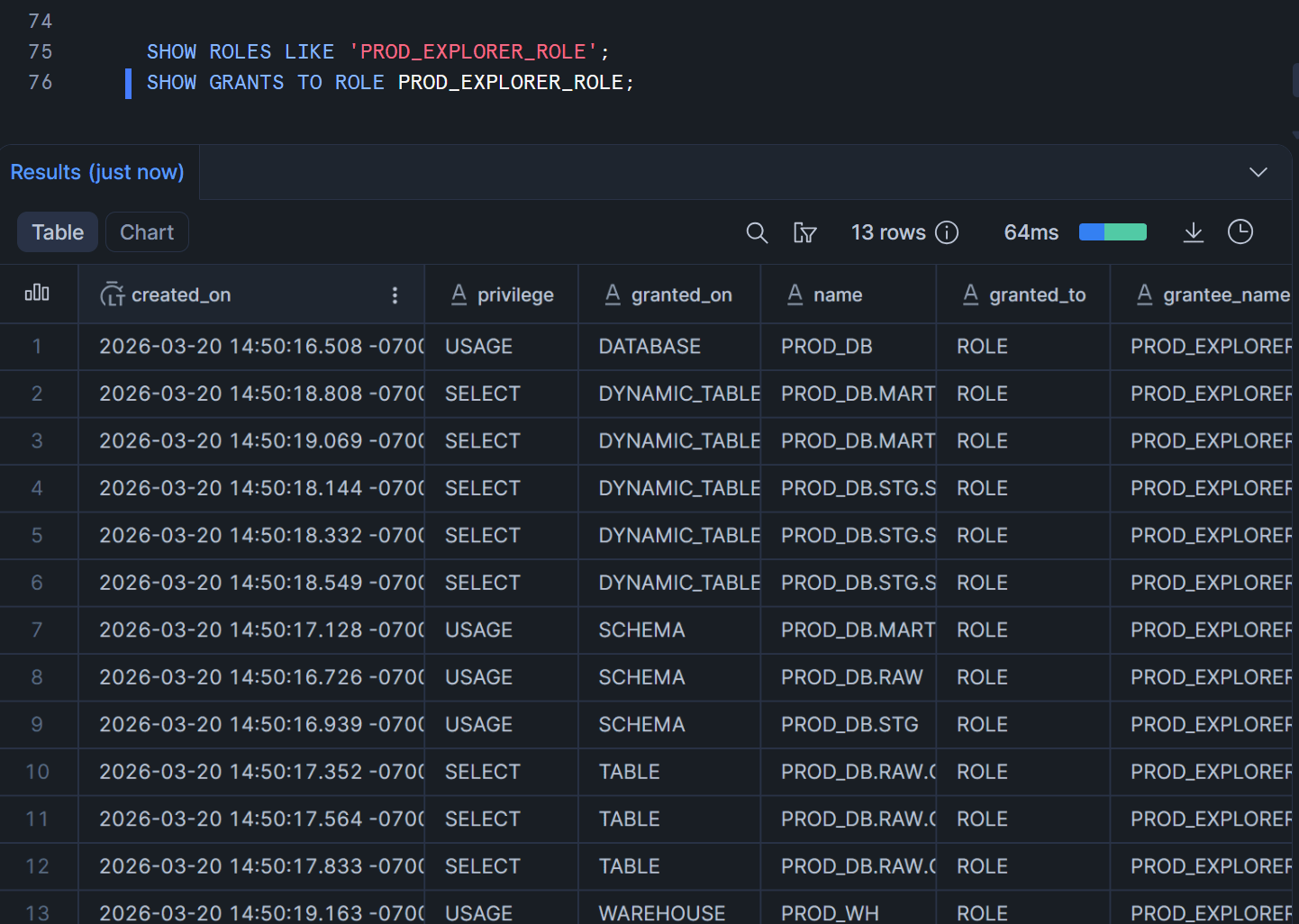Click the Results (just now) tab
Image resolution: width=1299 pixels, height=924 pixels.
97,172
